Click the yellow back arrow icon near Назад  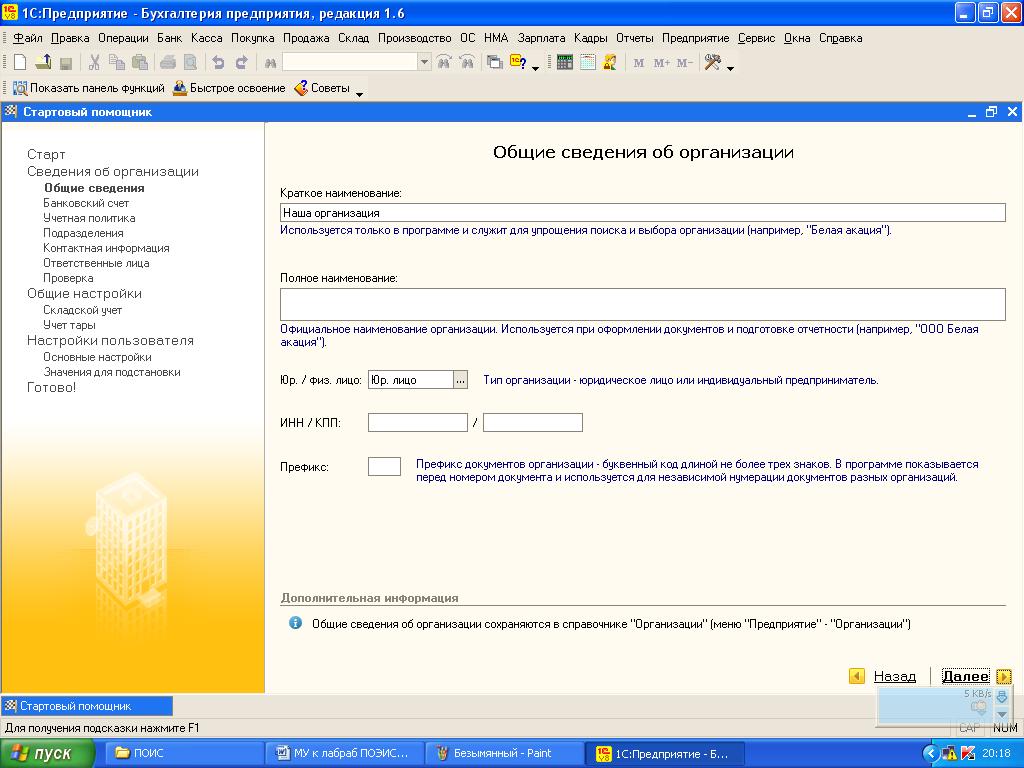(x=857, y=676)
